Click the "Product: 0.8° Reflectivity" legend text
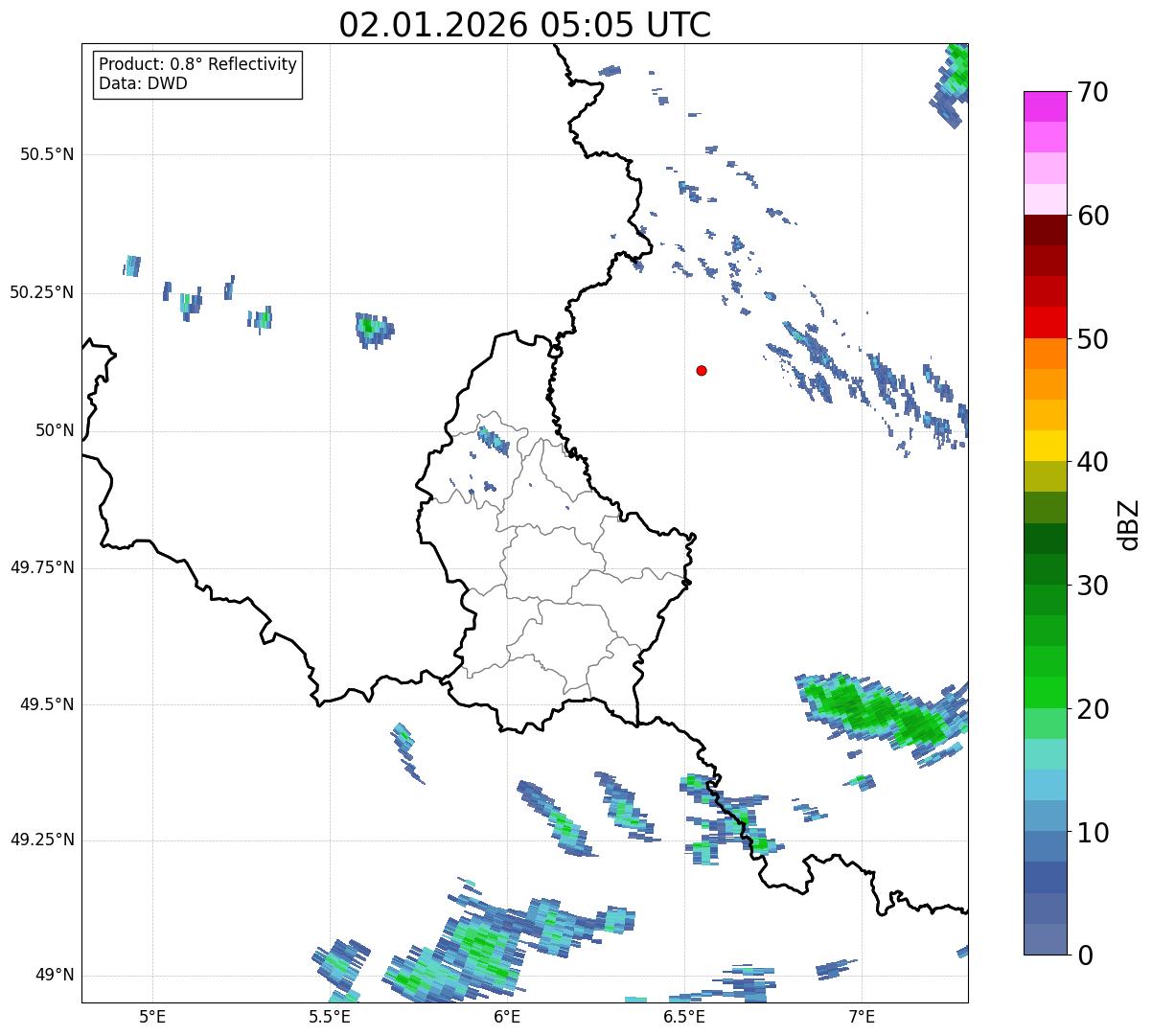The image size is (1152, 1036). (198, 64)
